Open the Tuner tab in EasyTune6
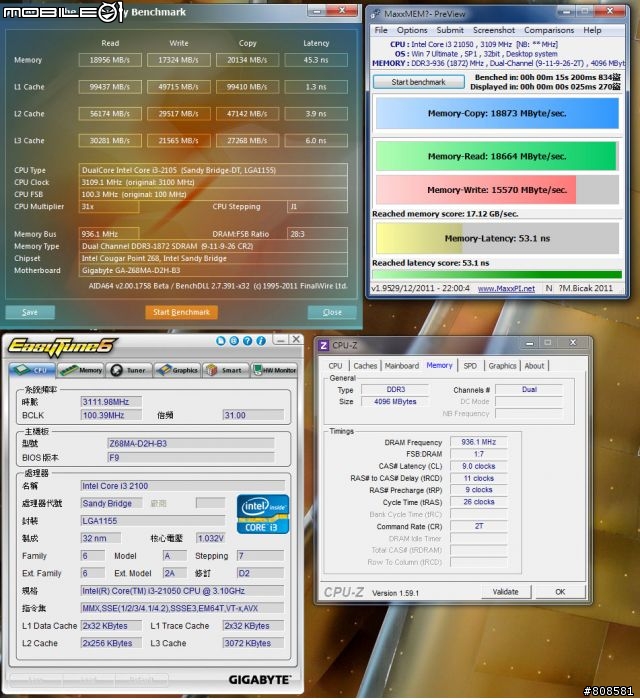 tap(129, 370)
